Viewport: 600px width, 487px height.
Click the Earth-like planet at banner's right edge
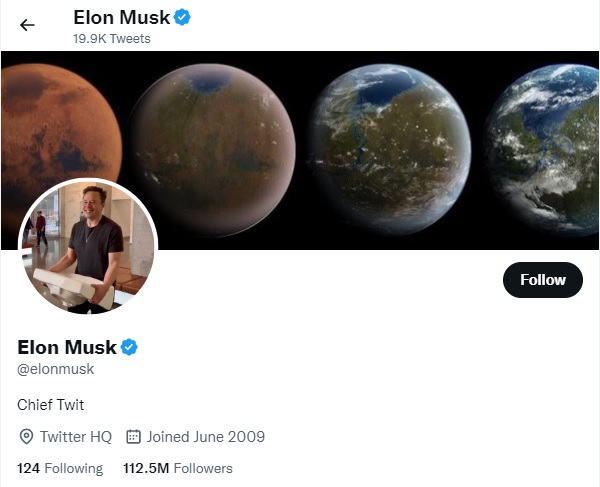pos(550,150)
